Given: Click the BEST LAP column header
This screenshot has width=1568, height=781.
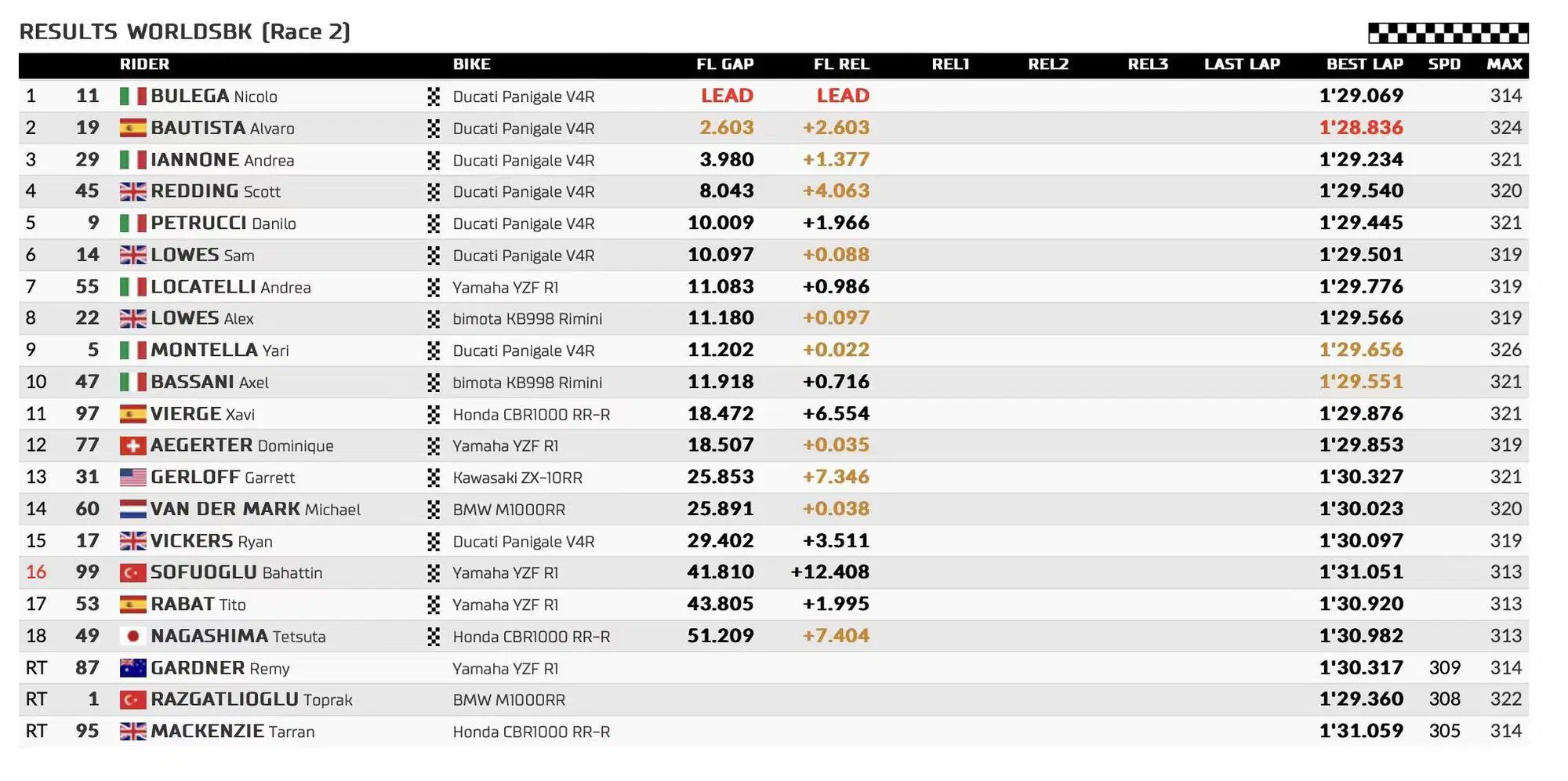Looking at the screenshot, I should click(1364, 64).
